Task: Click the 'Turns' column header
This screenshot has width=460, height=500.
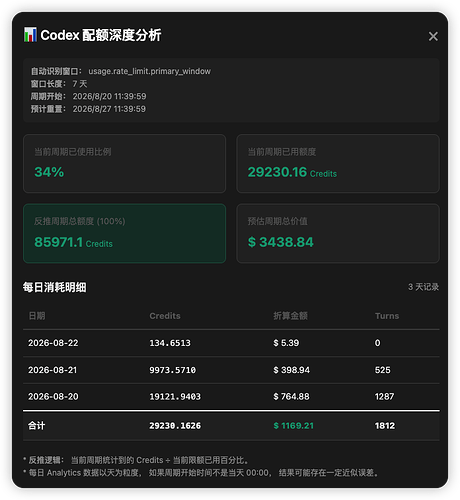Action: coord(387,316)
